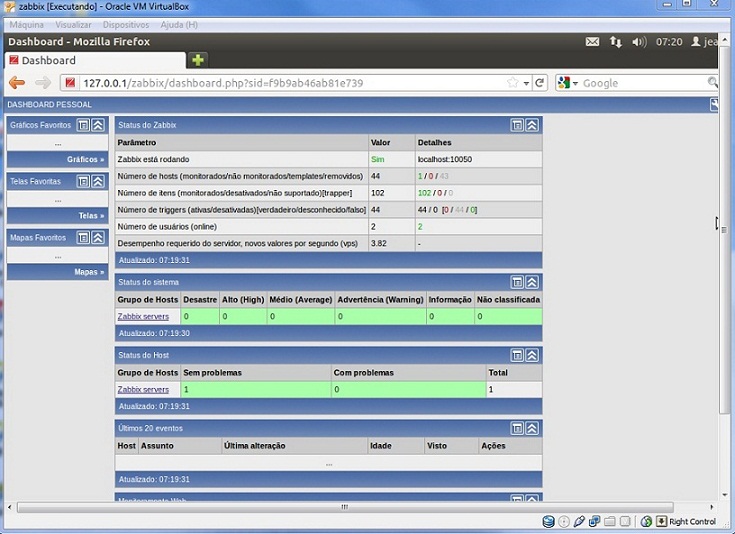Viewport: 735px width, 534px height.
Task: Click the Com problemas column header
Action: pyautogui.click(x=409, y=373)
